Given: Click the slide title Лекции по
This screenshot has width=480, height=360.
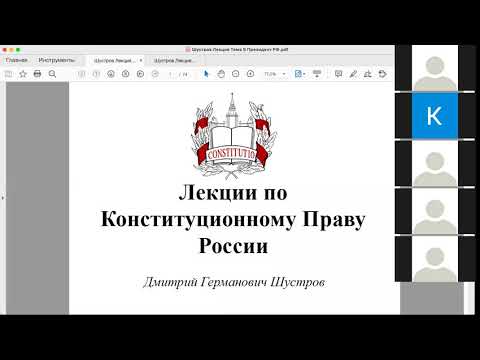Looking at the screenshot, I should [x=233, y=193].
